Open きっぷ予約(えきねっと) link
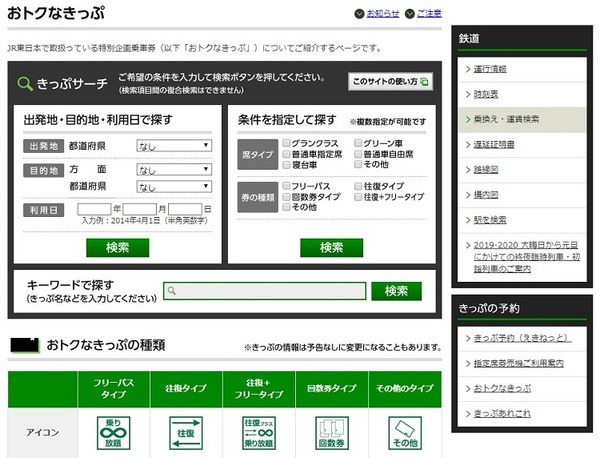The height and width of the screenshot is (458, 600). coord(522,338)
